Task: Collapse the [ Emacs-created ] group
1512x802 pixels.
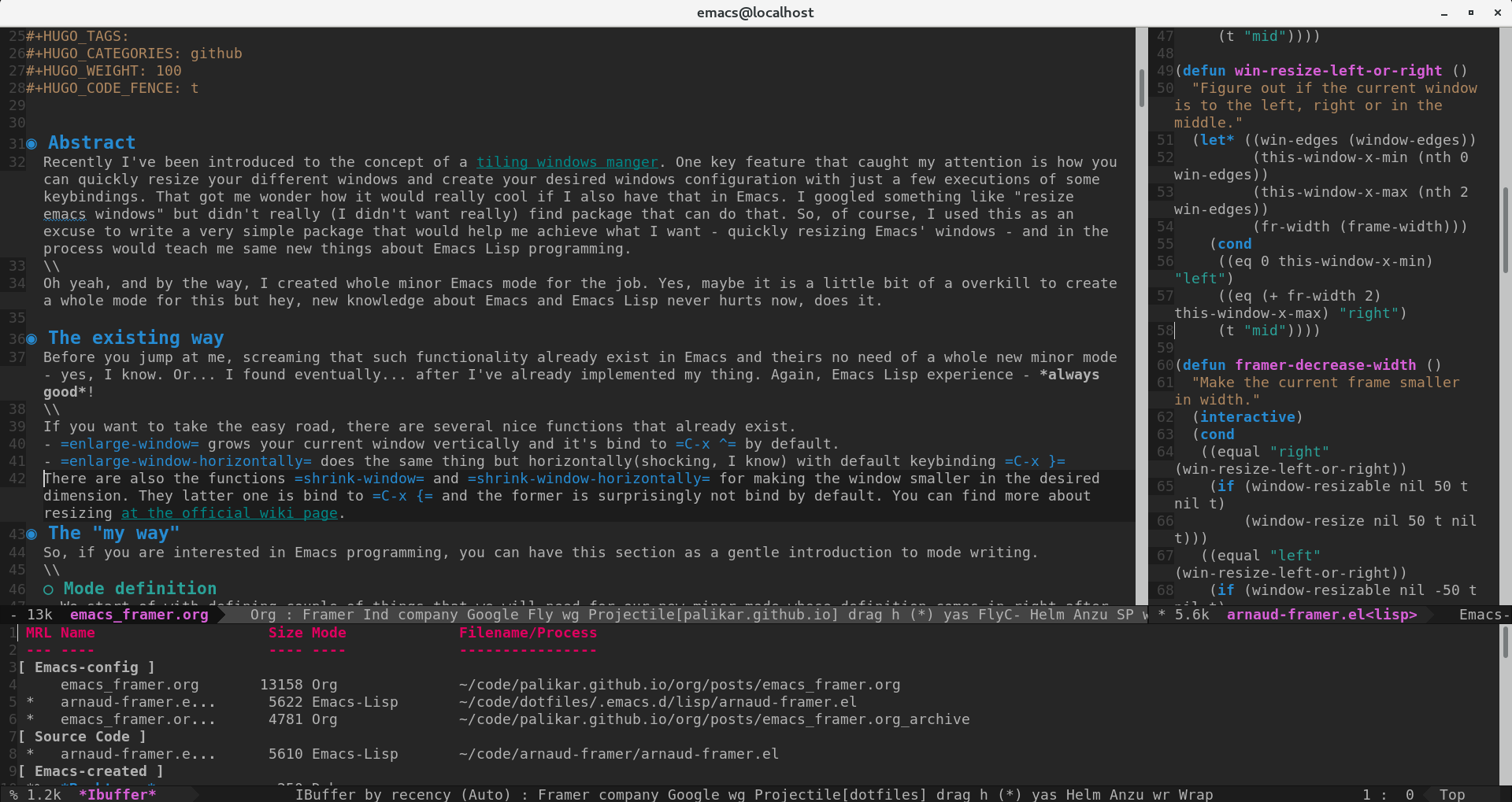Action: tap(91, 771)
